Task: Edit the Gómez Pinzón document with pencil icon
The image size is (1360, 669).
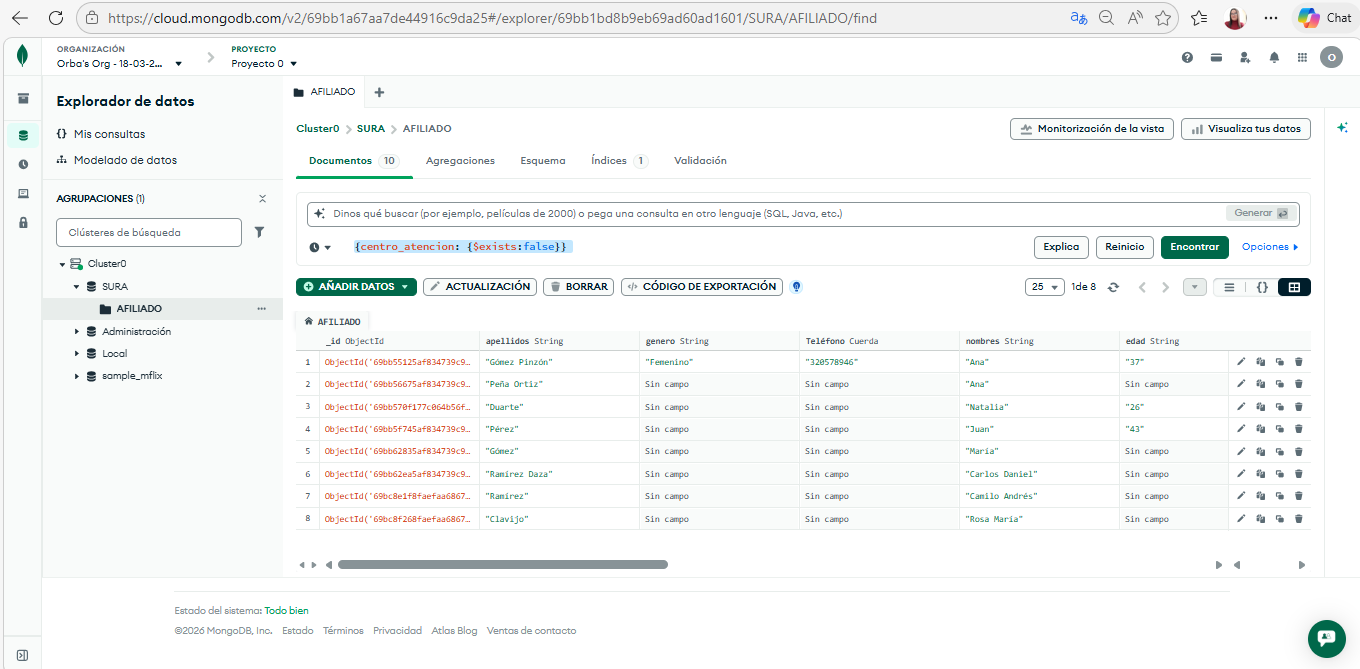Action: (1241, 362)
